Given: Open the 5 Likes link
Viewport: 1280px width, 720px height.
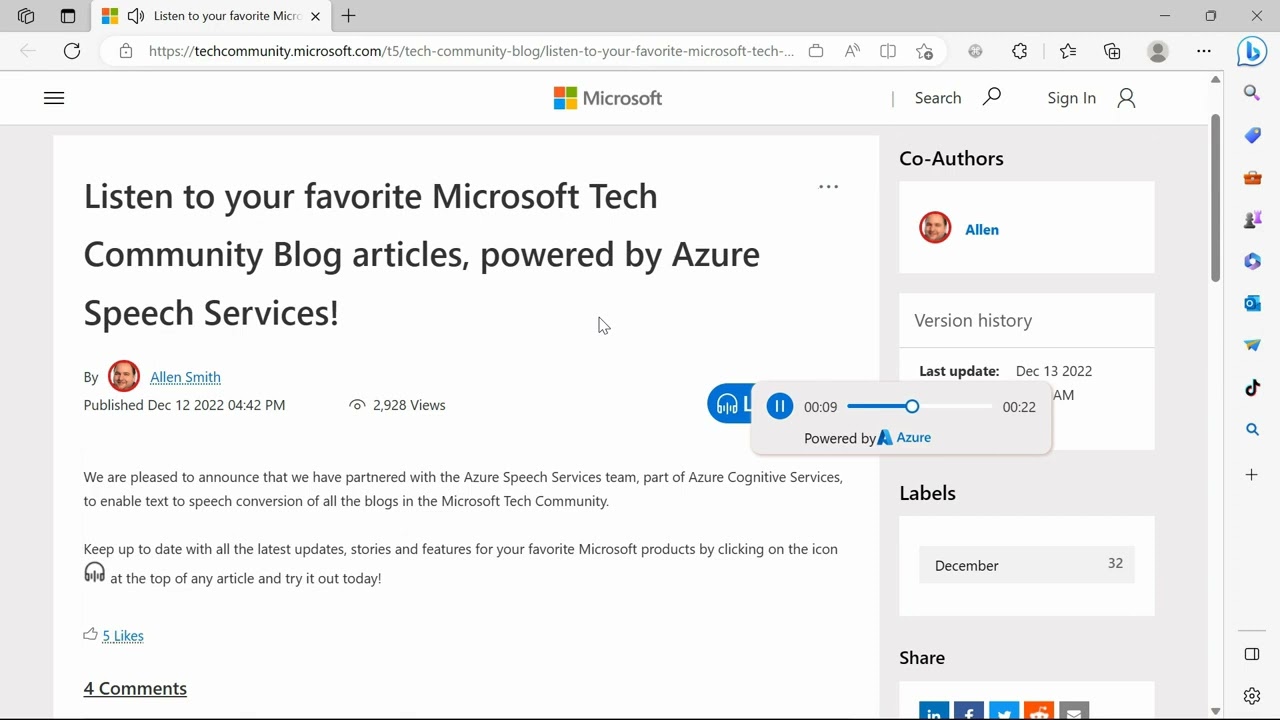Looking at the screenshot, I should (x=123, y=636).
